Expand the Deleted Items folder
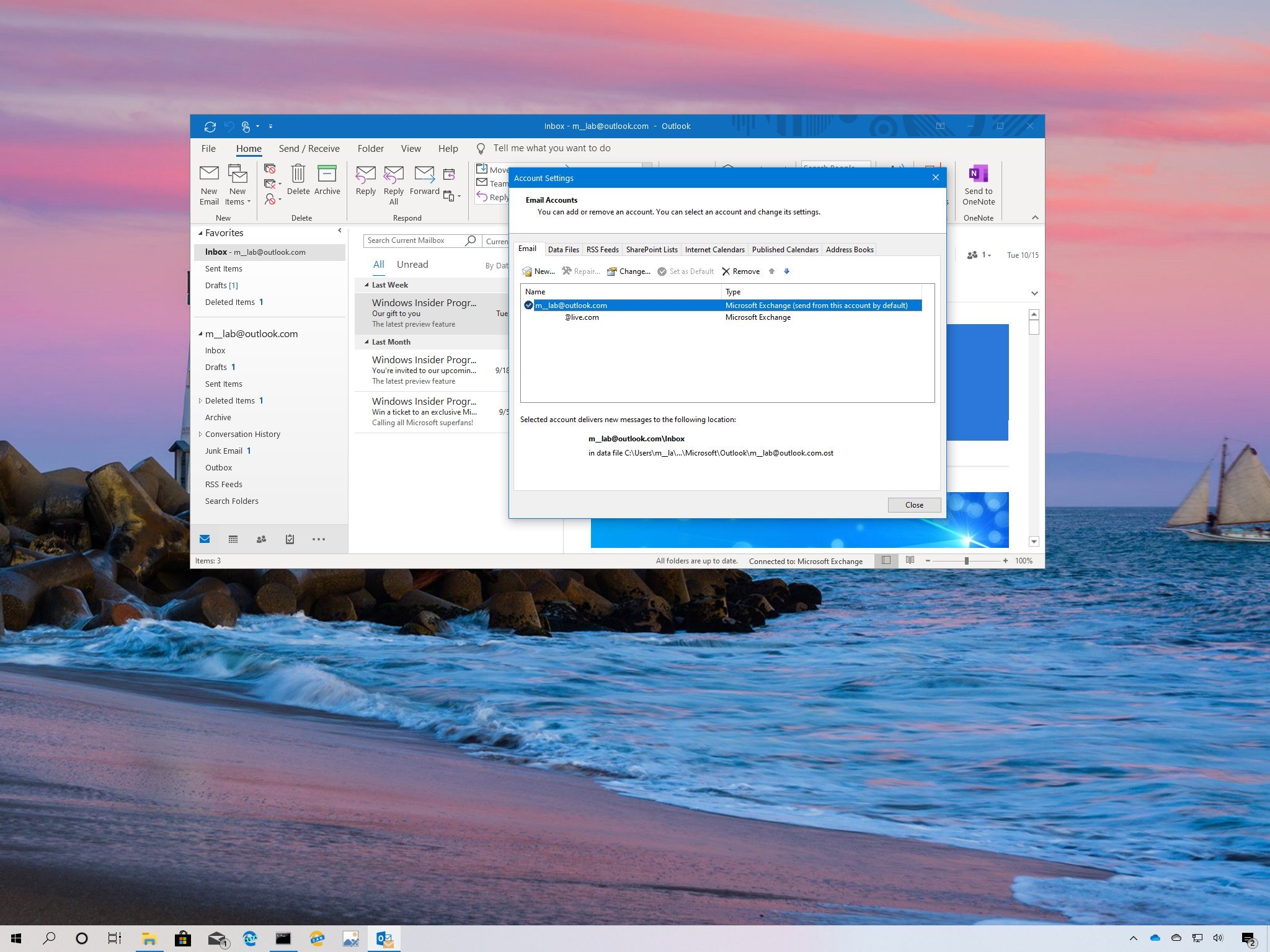 201,400
